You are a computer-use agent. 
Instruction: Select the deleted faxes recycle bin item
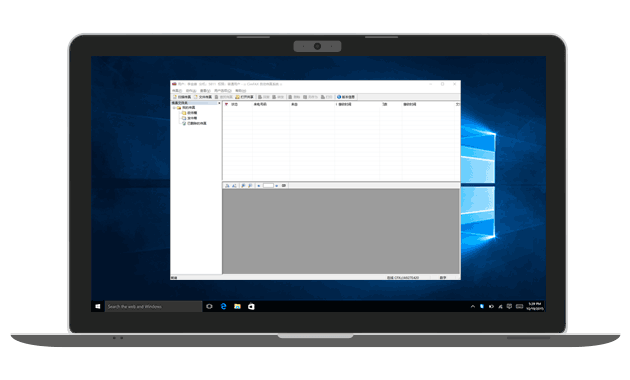click(x=194, y=123)
